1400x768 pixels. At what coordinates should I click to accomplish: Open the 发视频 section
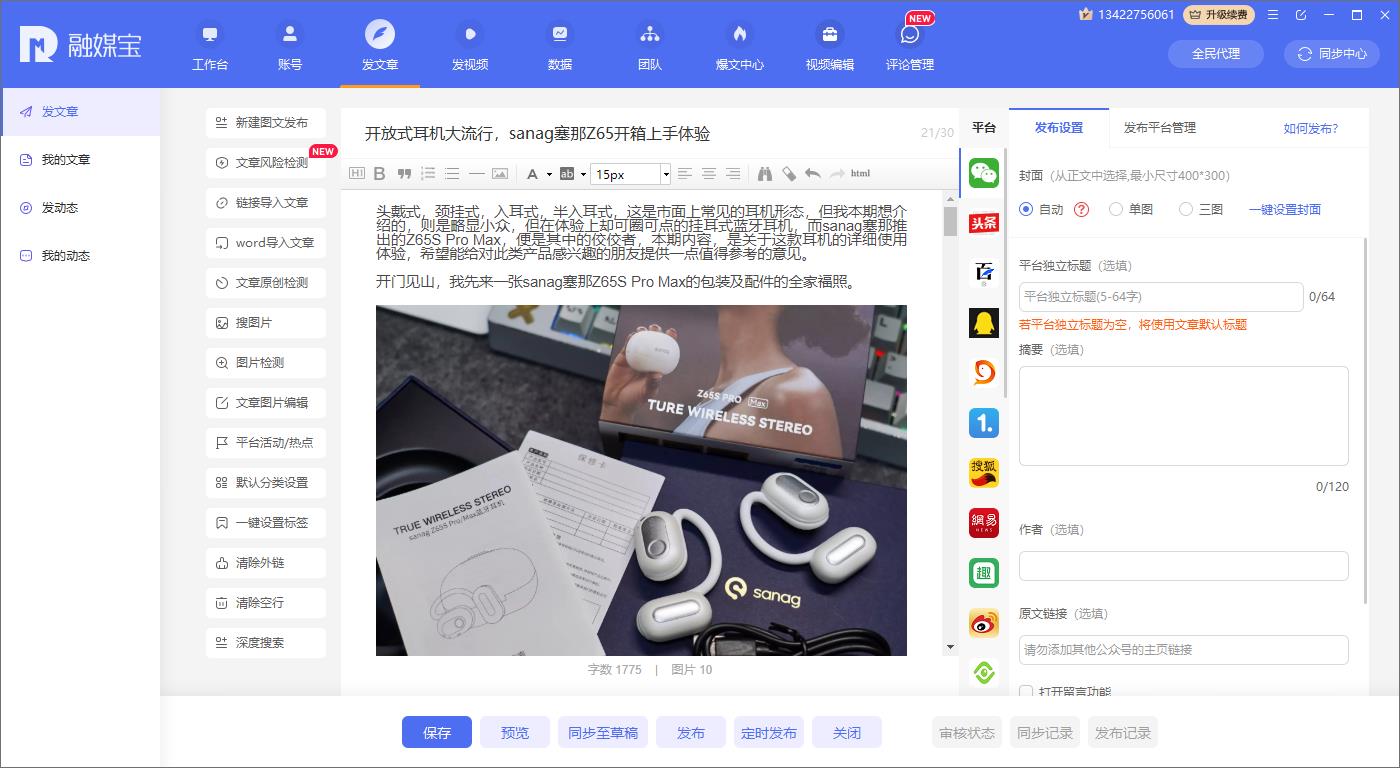(x=470, y=46)
